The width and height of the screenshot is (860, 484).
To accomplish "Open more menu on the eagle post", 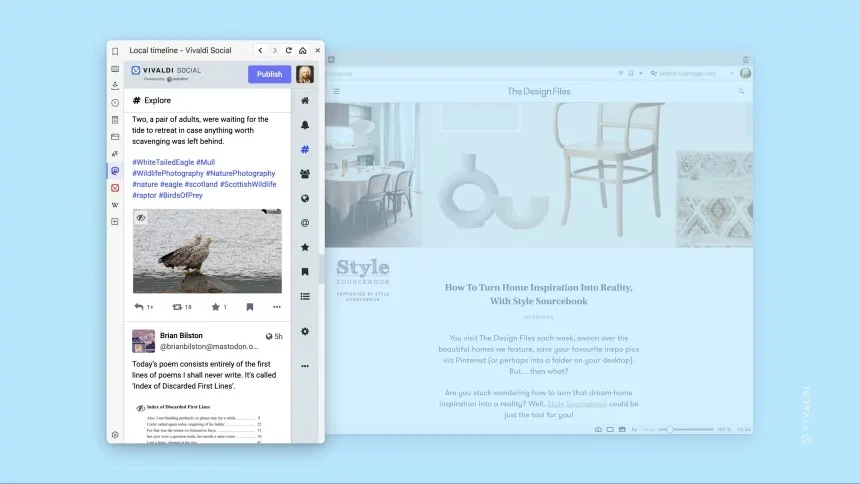I will [277, 307].
